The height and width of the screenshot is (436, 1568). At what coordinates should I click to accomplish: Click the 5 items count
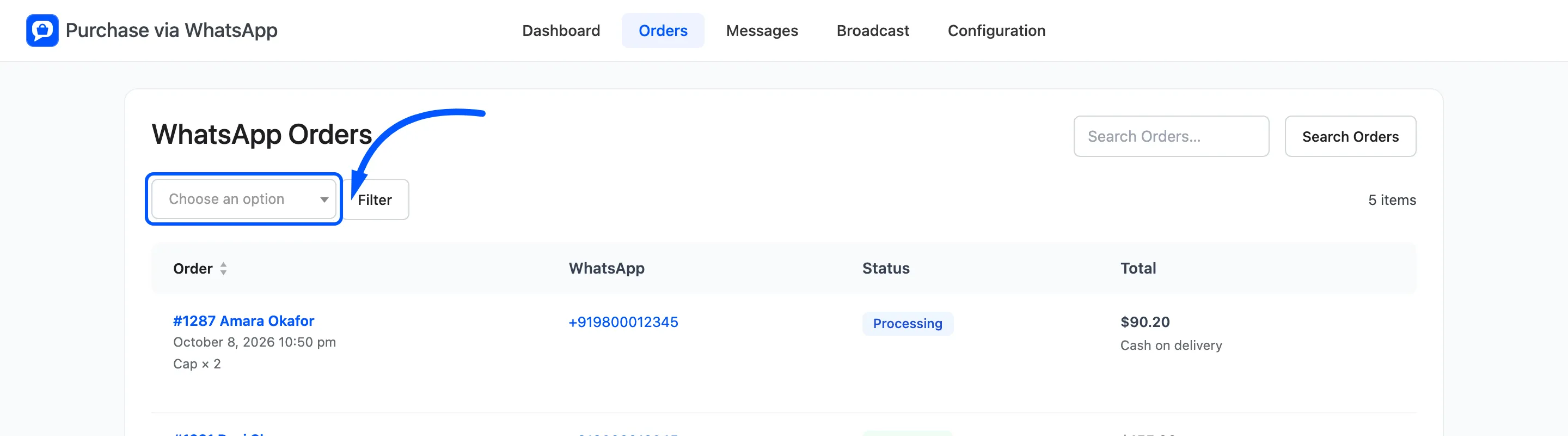point(1392,199)
